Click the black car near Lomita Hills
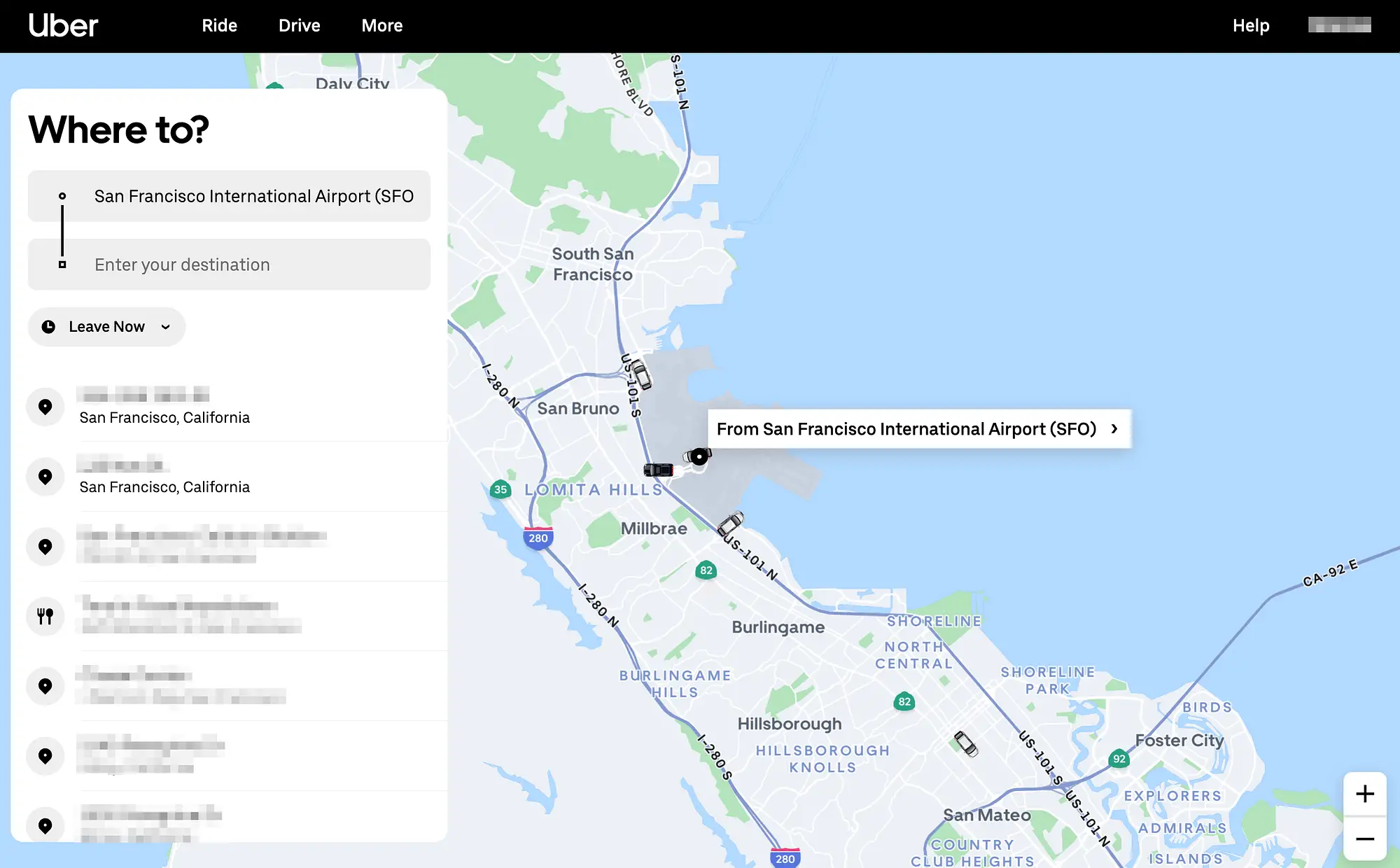Image resolution: width=1400 pixels, height=868 pixels. click(x=658, y=470)
